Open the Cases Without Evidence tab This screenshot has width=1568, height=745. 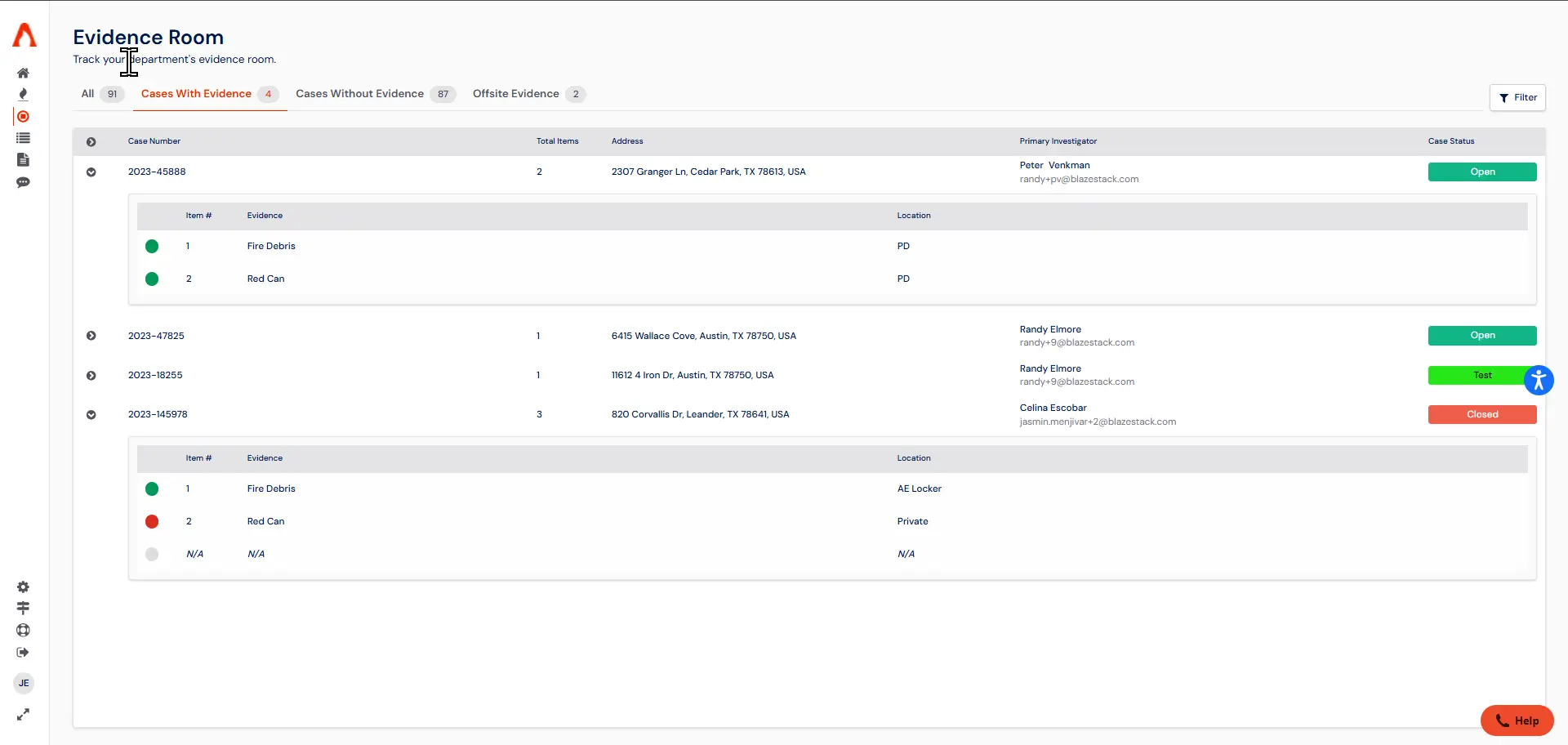point(376,94)
